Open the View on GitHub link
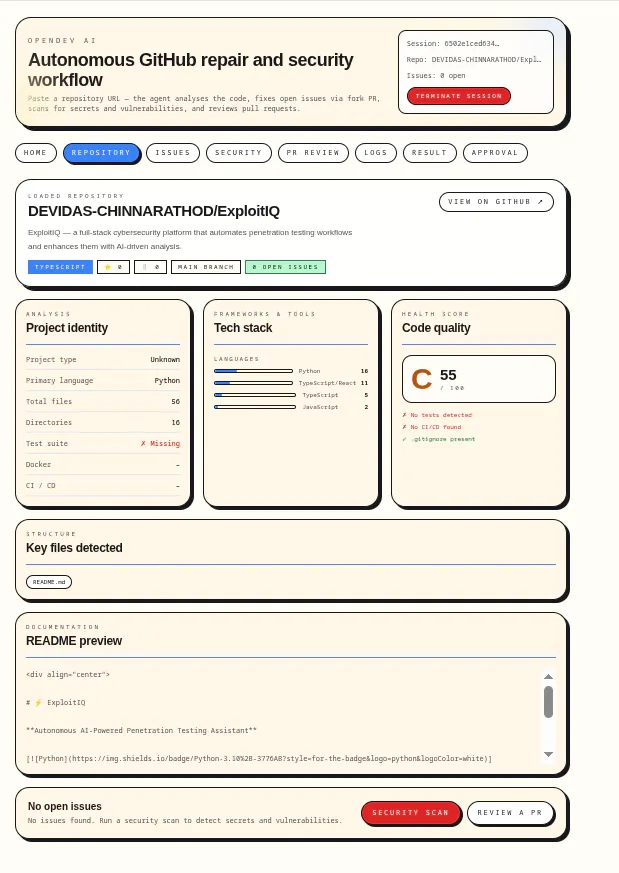The width and height of the screenshot is (619, 873). 496,202
